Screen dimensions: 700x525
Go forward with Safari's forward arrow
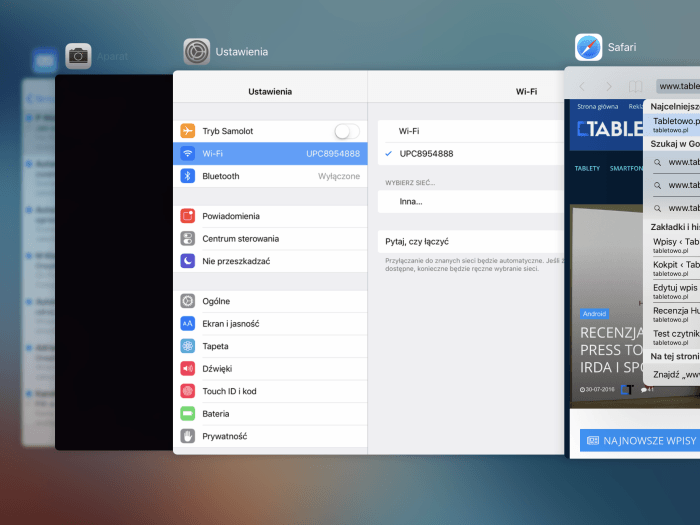[608, 86]
